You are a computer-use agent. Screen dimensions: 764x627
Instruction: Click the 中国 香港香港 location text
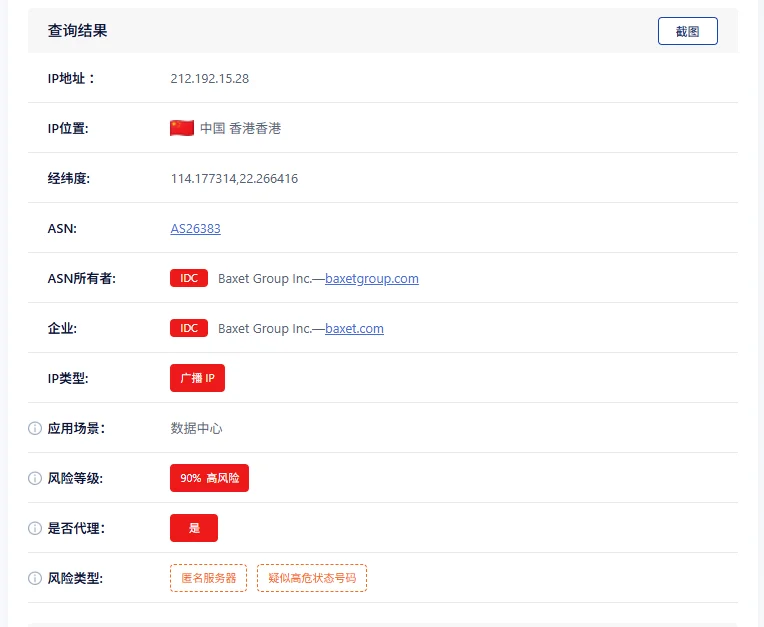point(240,128)
